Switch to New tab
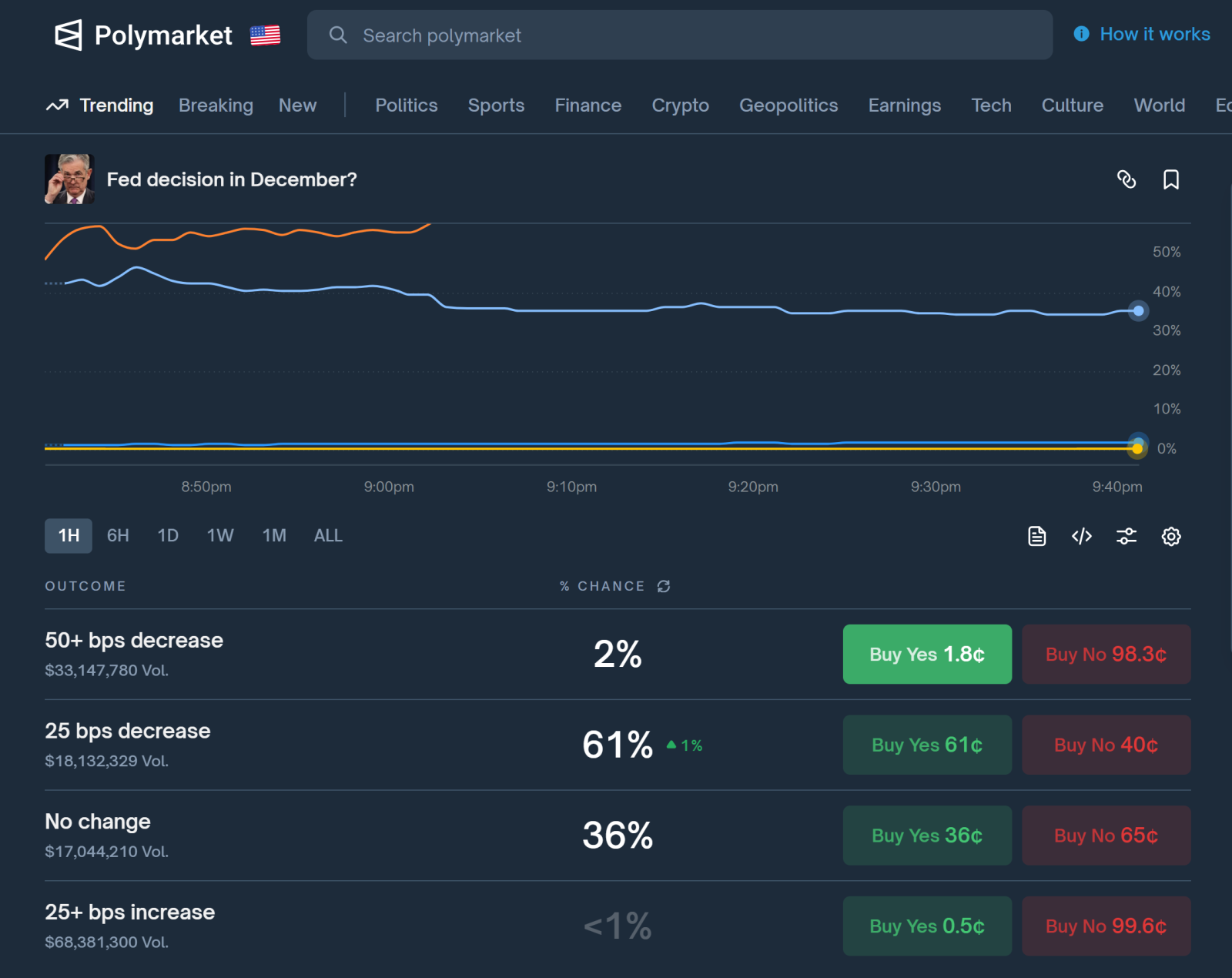Screen dimensions: 1232x978 [297, 106]
